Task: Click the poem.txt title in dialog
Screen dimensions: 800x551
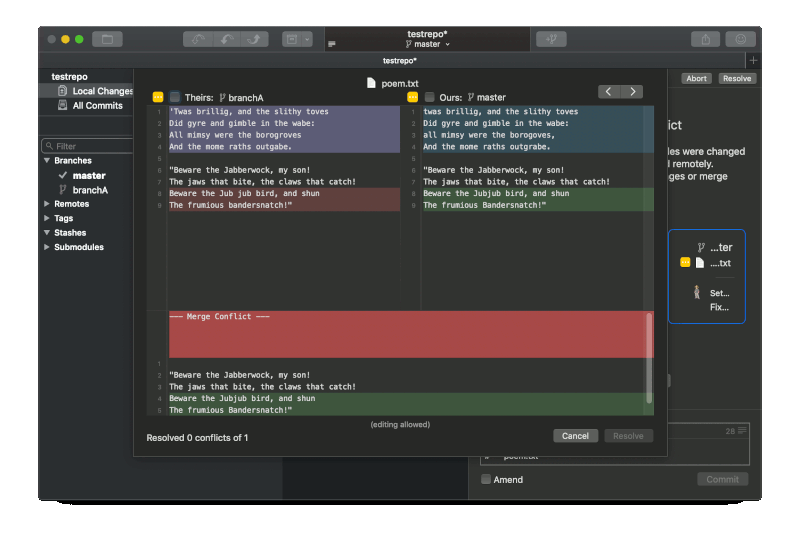Action: coord(399,83)
